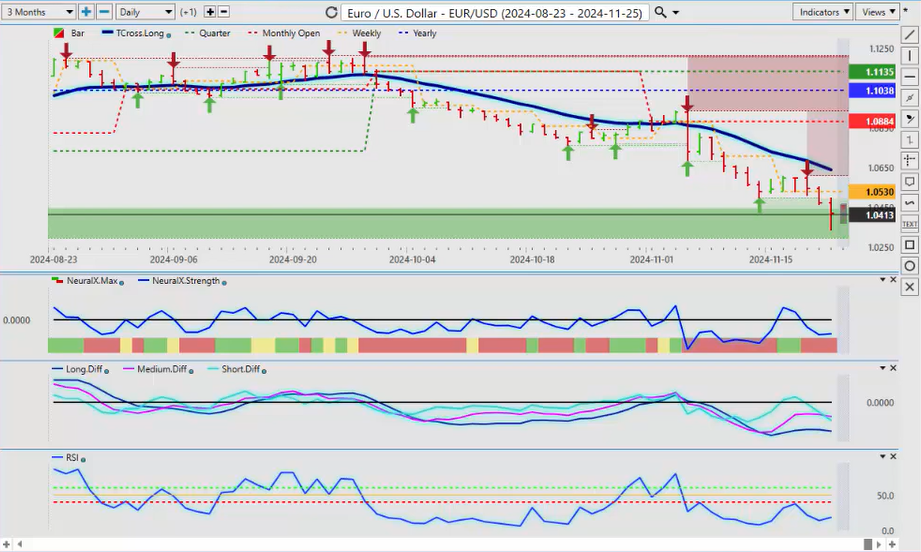Click the blue plus zoom-in button
The height and width of the screenshot is (552, 921).
pos(86,12)
